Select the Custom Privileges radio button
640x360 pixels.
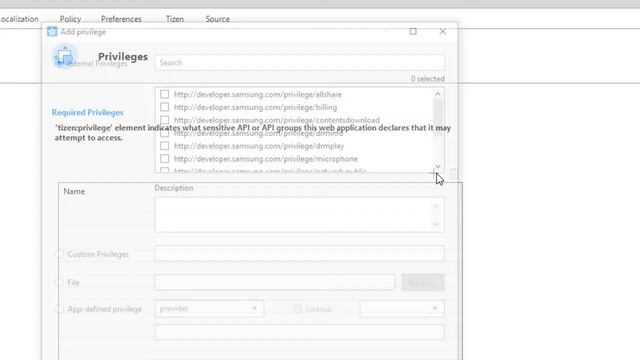tap(60, 254)
